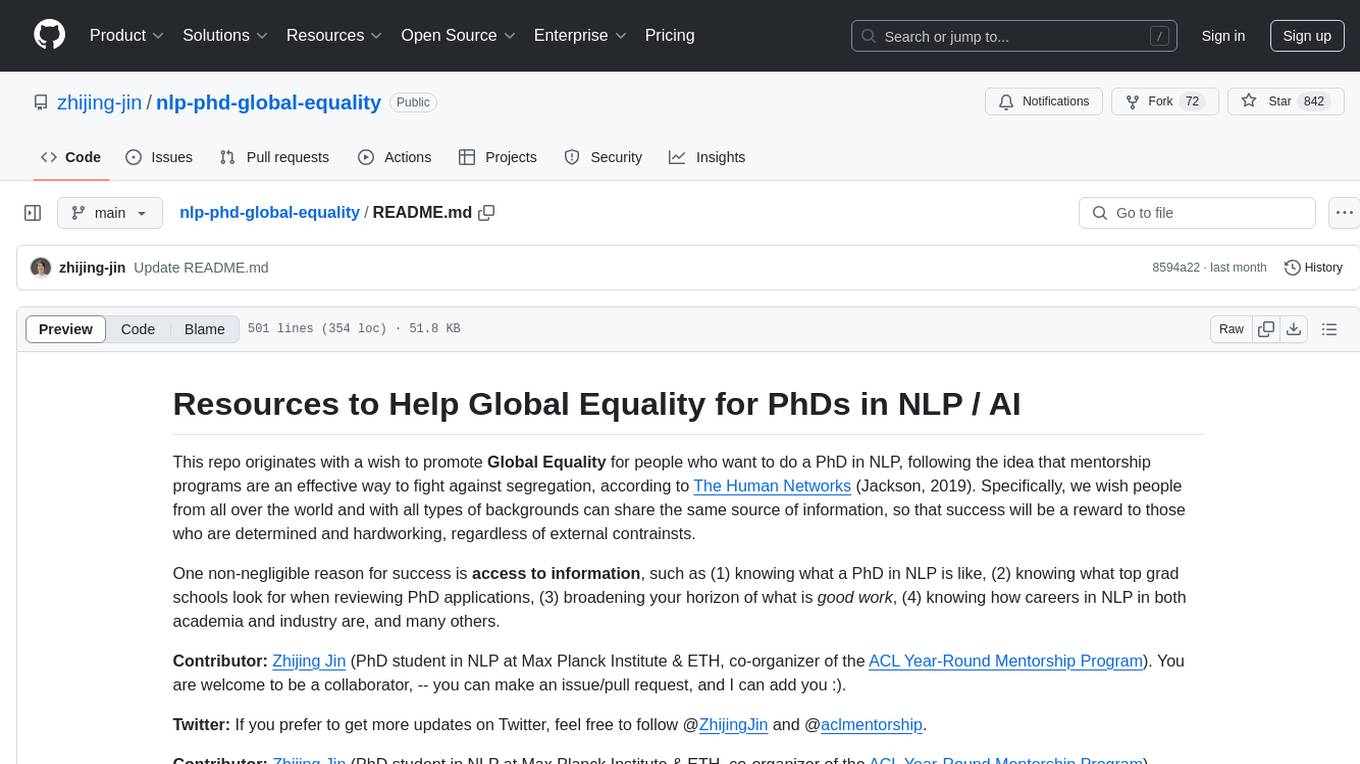This screenshot has height=764, width=1360.
Task: Copy raw file contents
Action: [1266, 329]
